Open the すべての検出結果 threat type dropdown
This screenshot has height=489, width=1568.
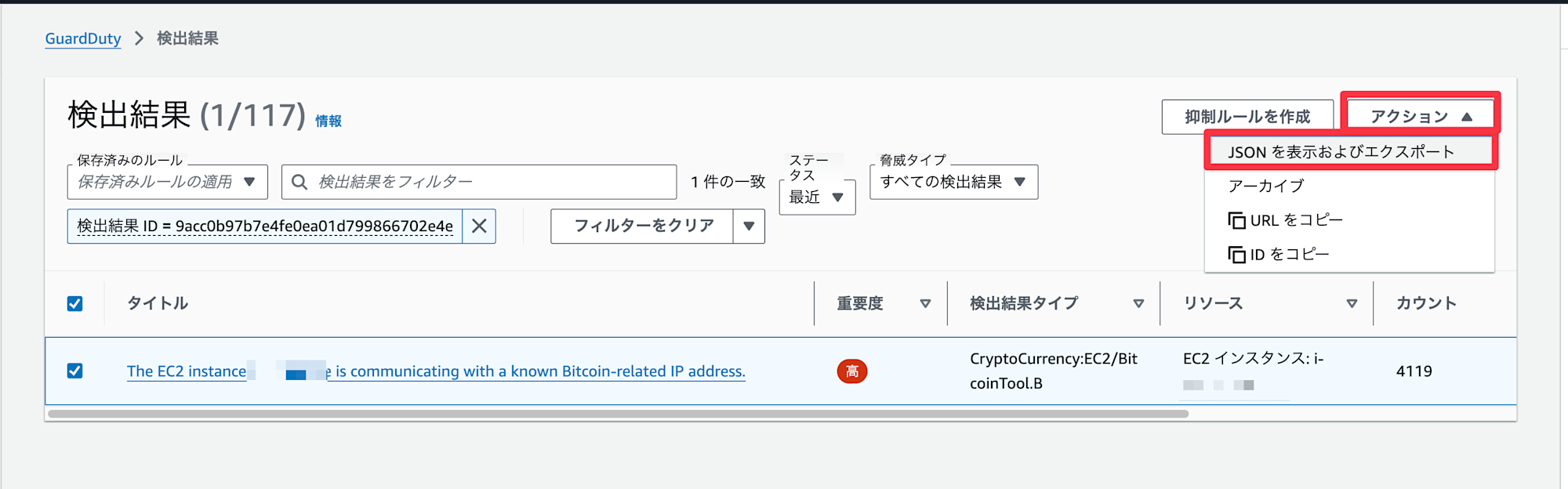pyautogui.click(x=953, y=182)
